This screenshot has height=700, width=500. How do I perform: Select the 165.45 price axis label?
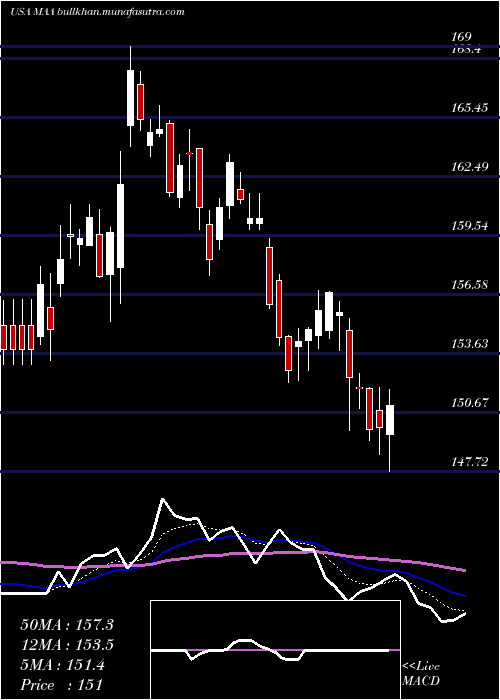(470, 108)
